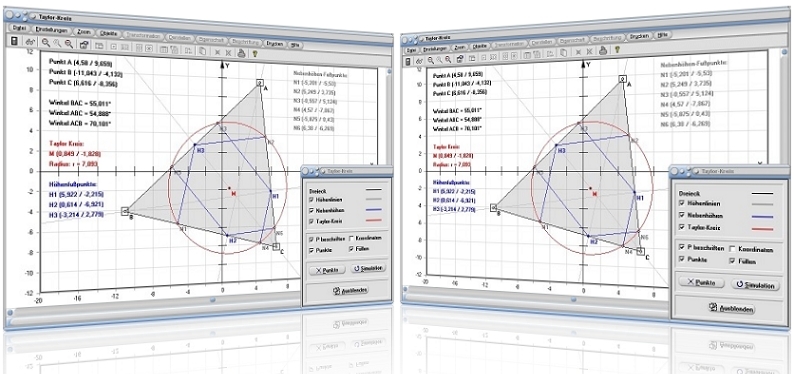Click triangle vertex A in right window
794x374 pixels.
pyautogui.click(x=622, y=79)
